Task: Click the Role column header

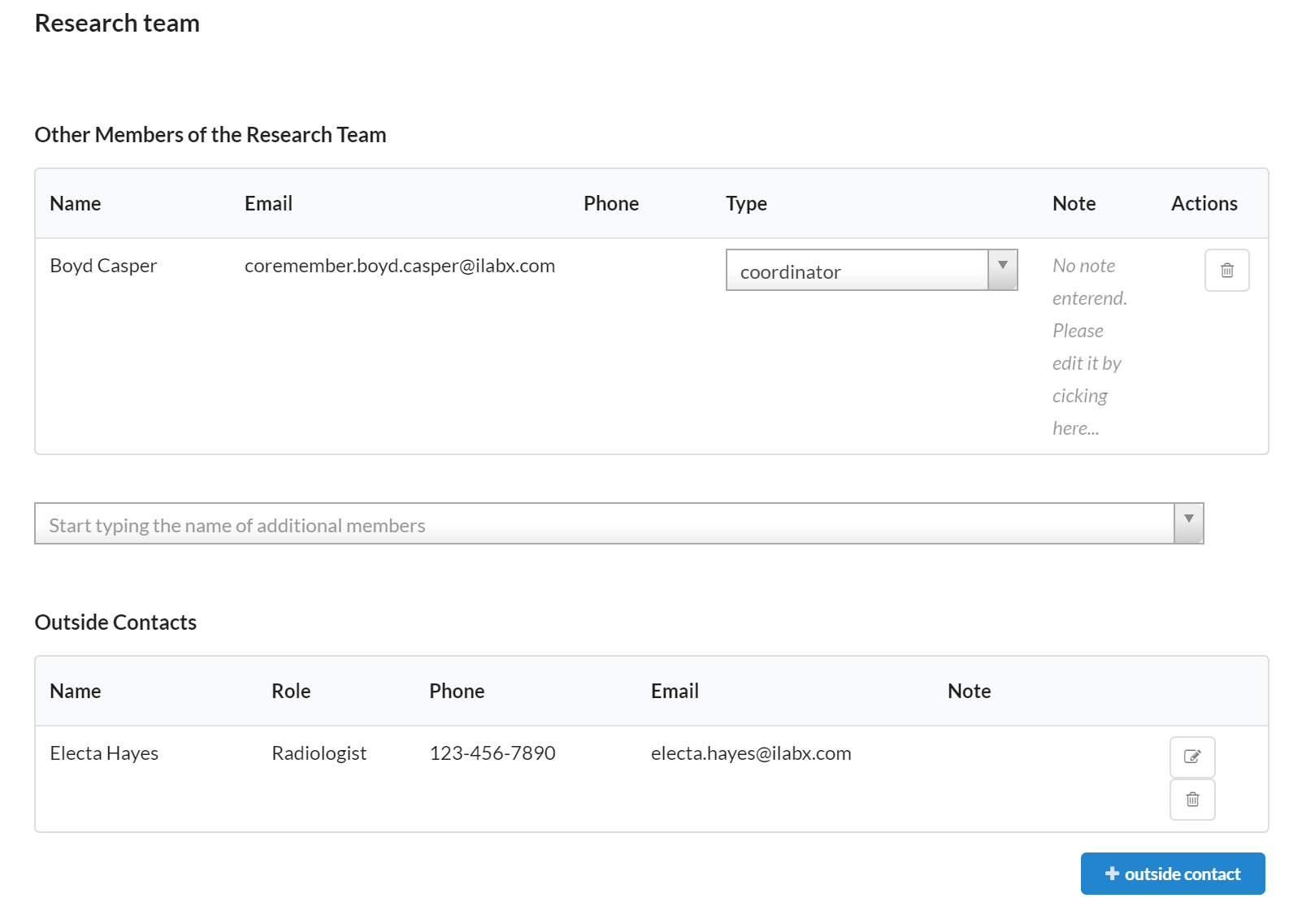Action: [x=291, y=692]
